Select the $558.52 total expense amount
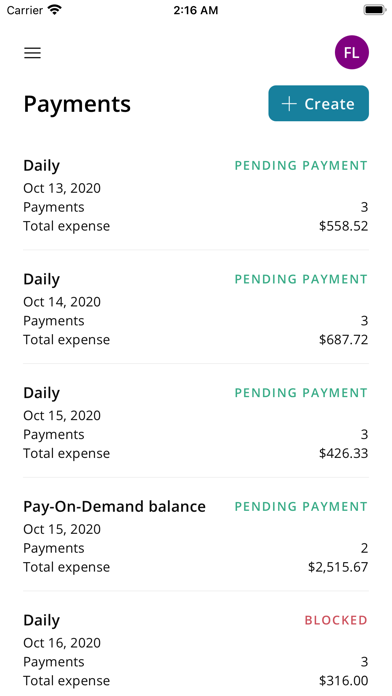 [344, 226]
